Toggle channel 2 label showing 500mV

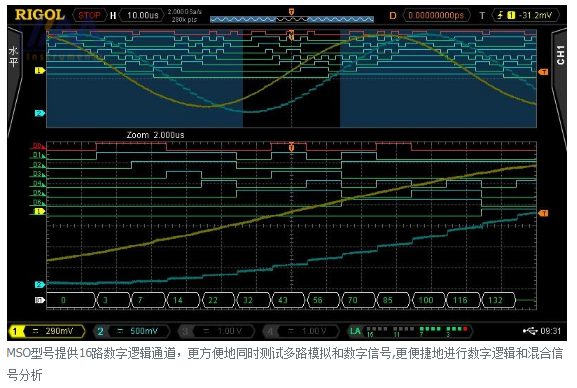[x=131, y=331]
